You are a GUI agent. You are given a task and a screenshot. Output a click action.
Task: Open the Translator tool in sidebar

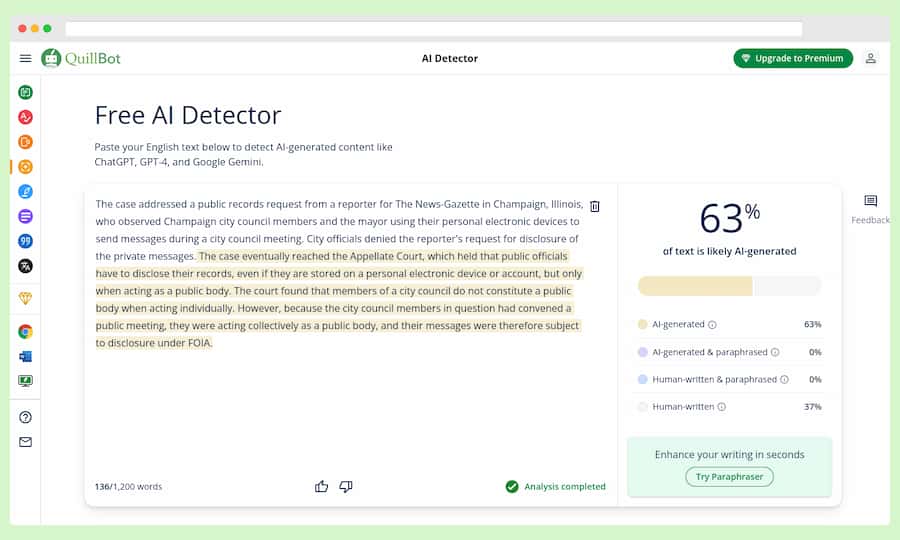point(25,266)
